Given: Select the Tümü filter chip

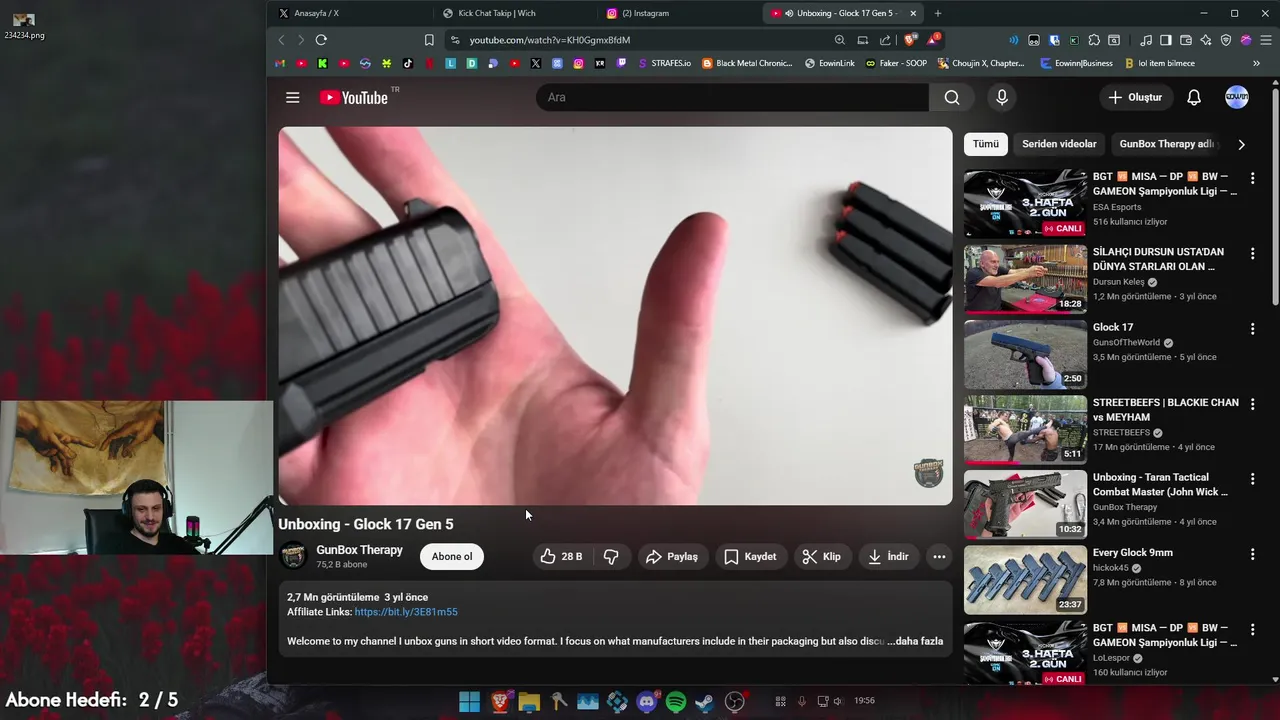Looking at the screenshot, I should coord(986,144).
